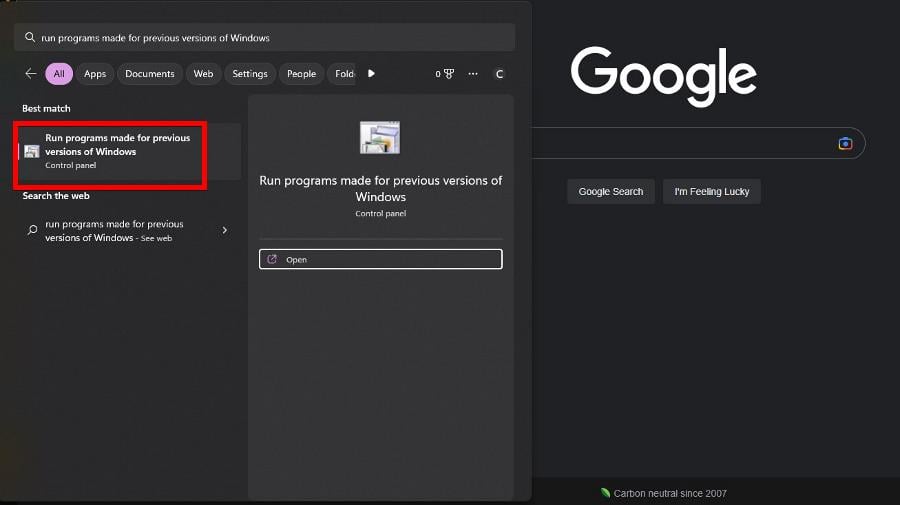Switch to the Documents filter tab
Viewport: 900px width, 505px height.
[150, 73]
